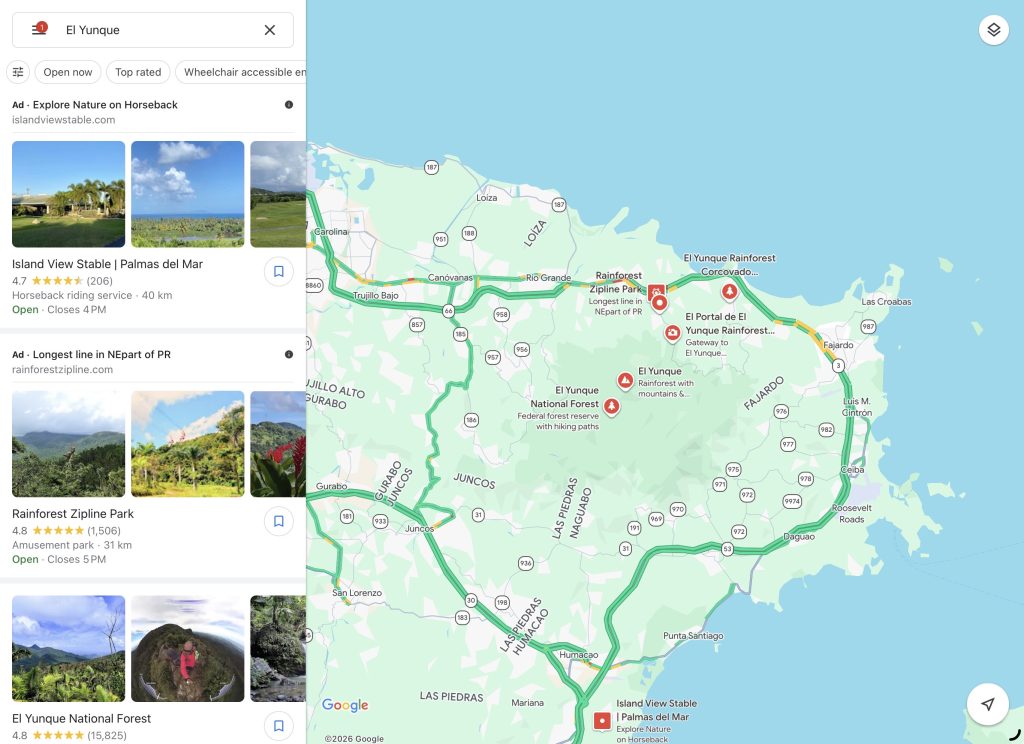Open the islandviewstable.com ad link
Image resolution: width=1024 pixels, height=744 pixels.
tap(63, 120)
